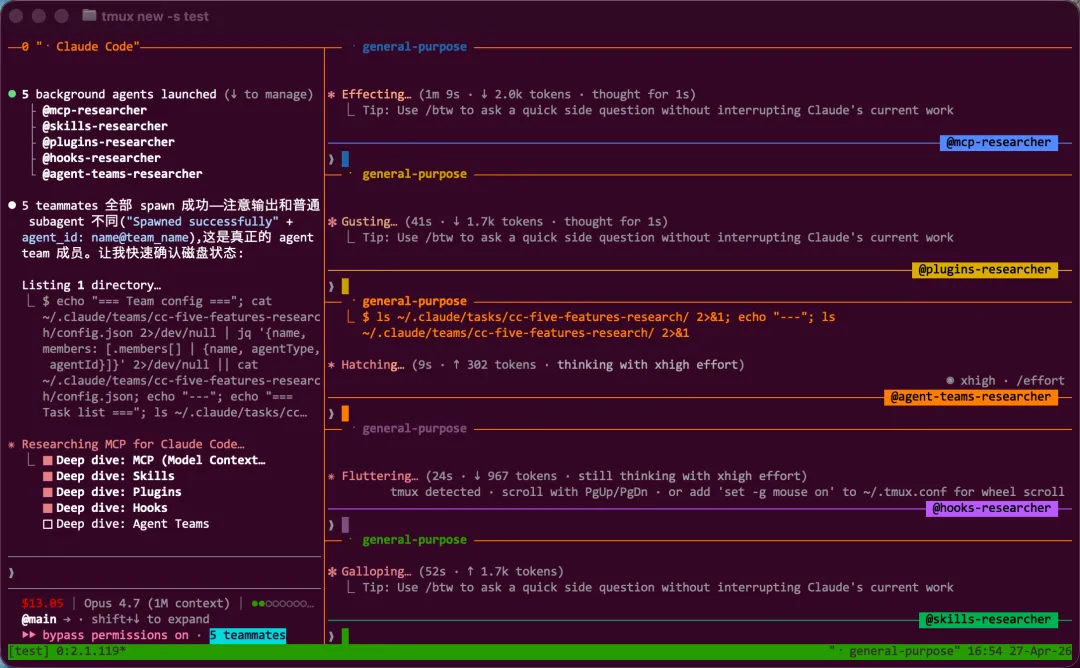Open @plugins-researcher in the background agents list

tap(108, 142)
